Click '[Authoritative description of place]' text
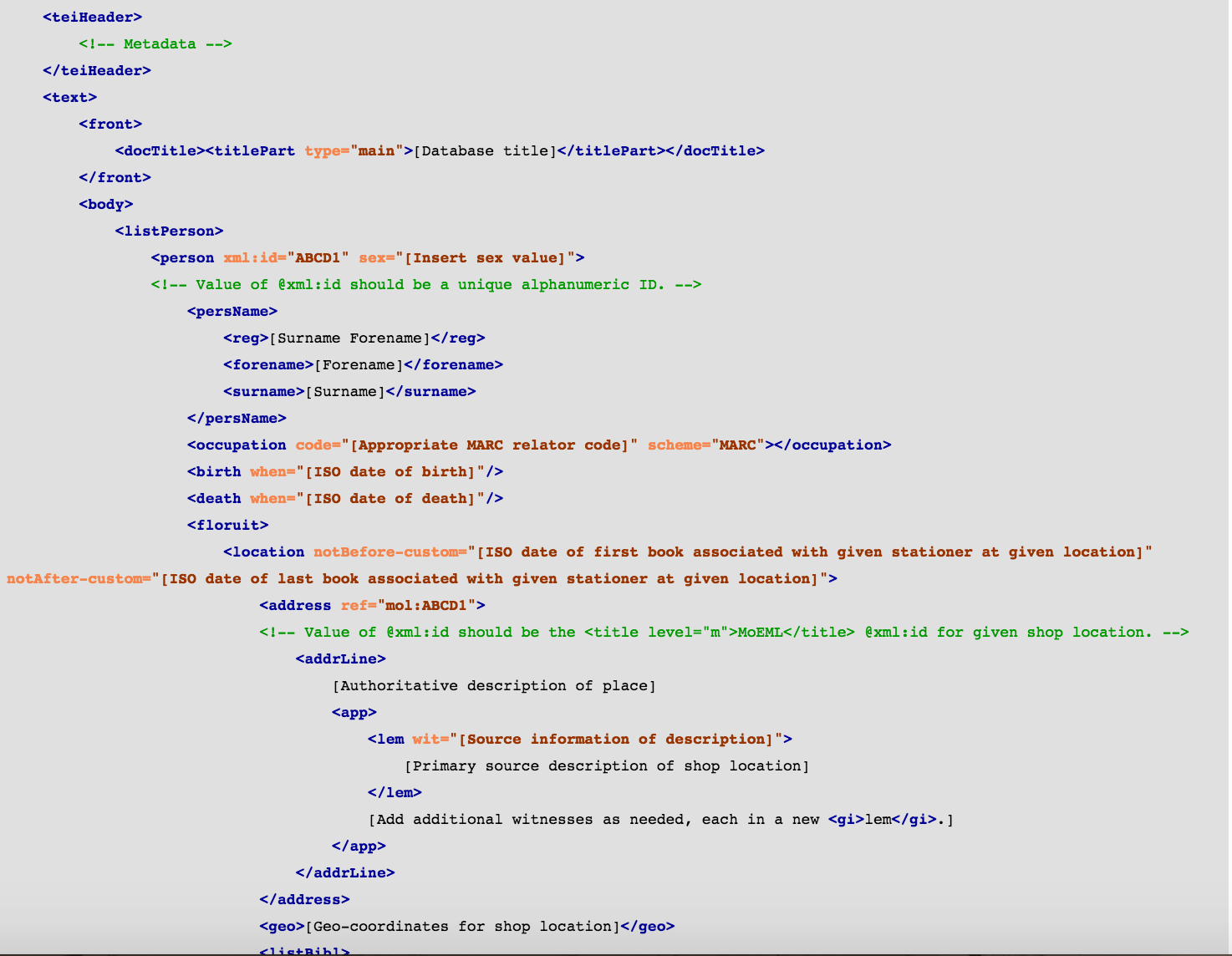The image size is (1232, 956). point(494,685)
